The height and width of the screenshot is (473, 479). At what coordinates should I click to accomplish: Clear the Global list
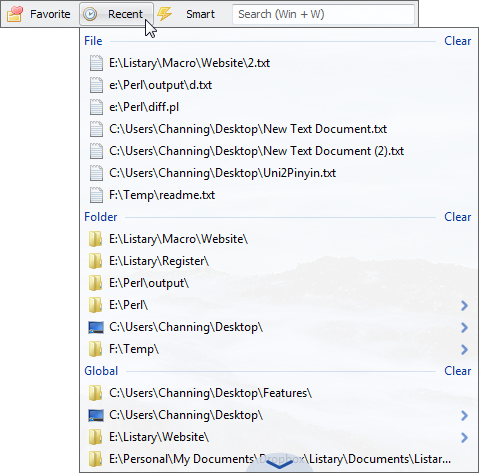458,371
